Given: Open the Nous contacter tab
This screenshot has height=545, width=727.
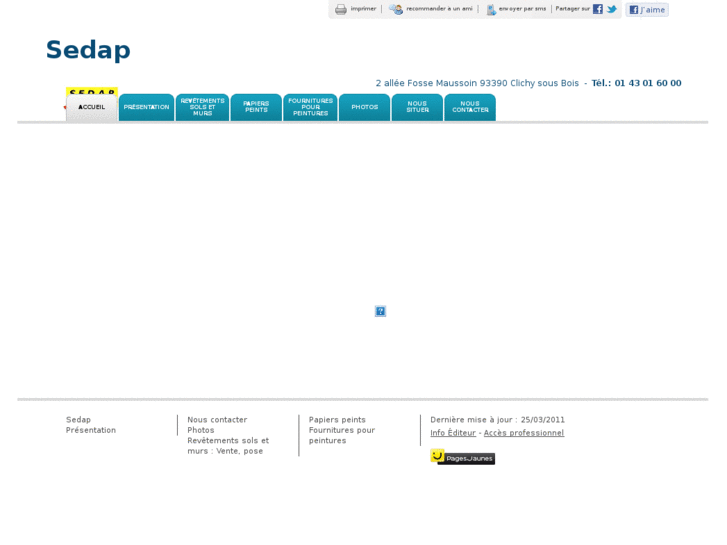Looking at the screenshot, I should coord(470,108).
